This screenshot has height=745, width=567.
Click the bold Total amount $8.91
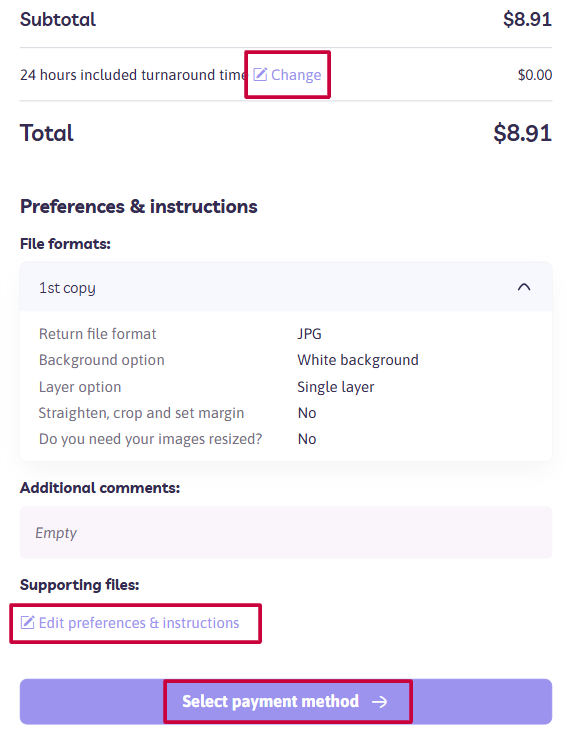[522, 133]
